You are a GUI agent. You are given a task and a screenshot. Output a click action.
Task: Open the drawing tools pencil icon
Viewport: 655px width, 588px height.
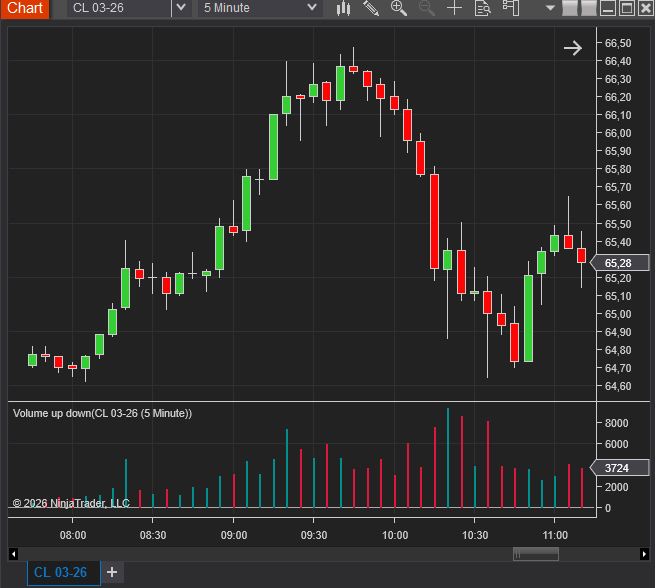371,8
